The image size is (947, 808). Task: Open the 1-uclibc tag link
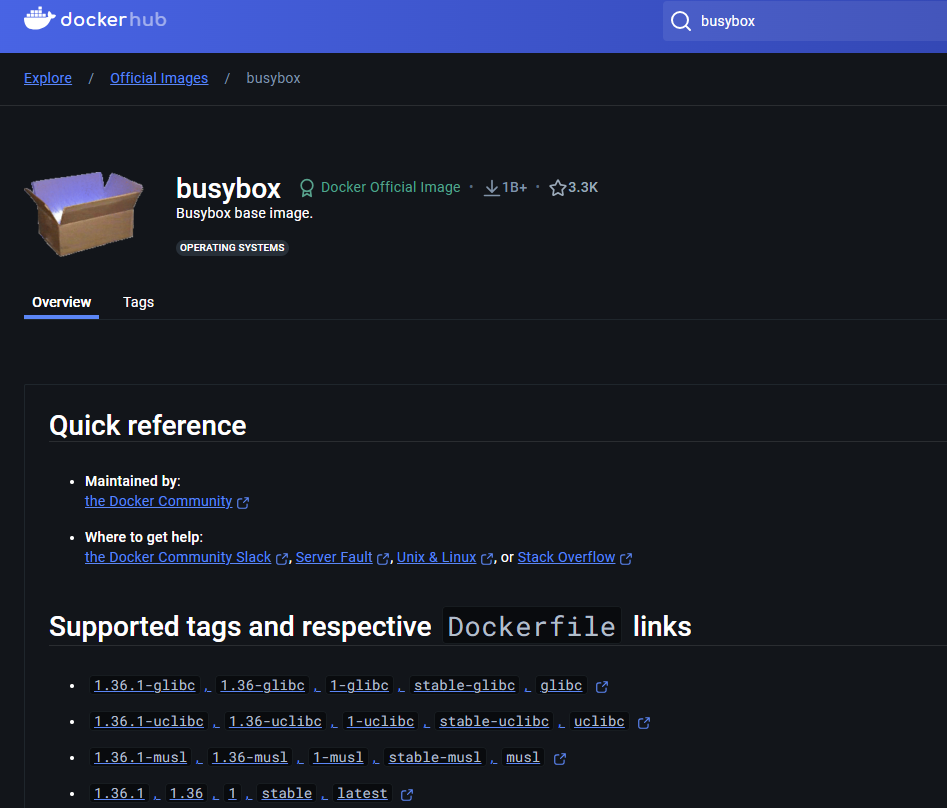click(x=380, y=722)
